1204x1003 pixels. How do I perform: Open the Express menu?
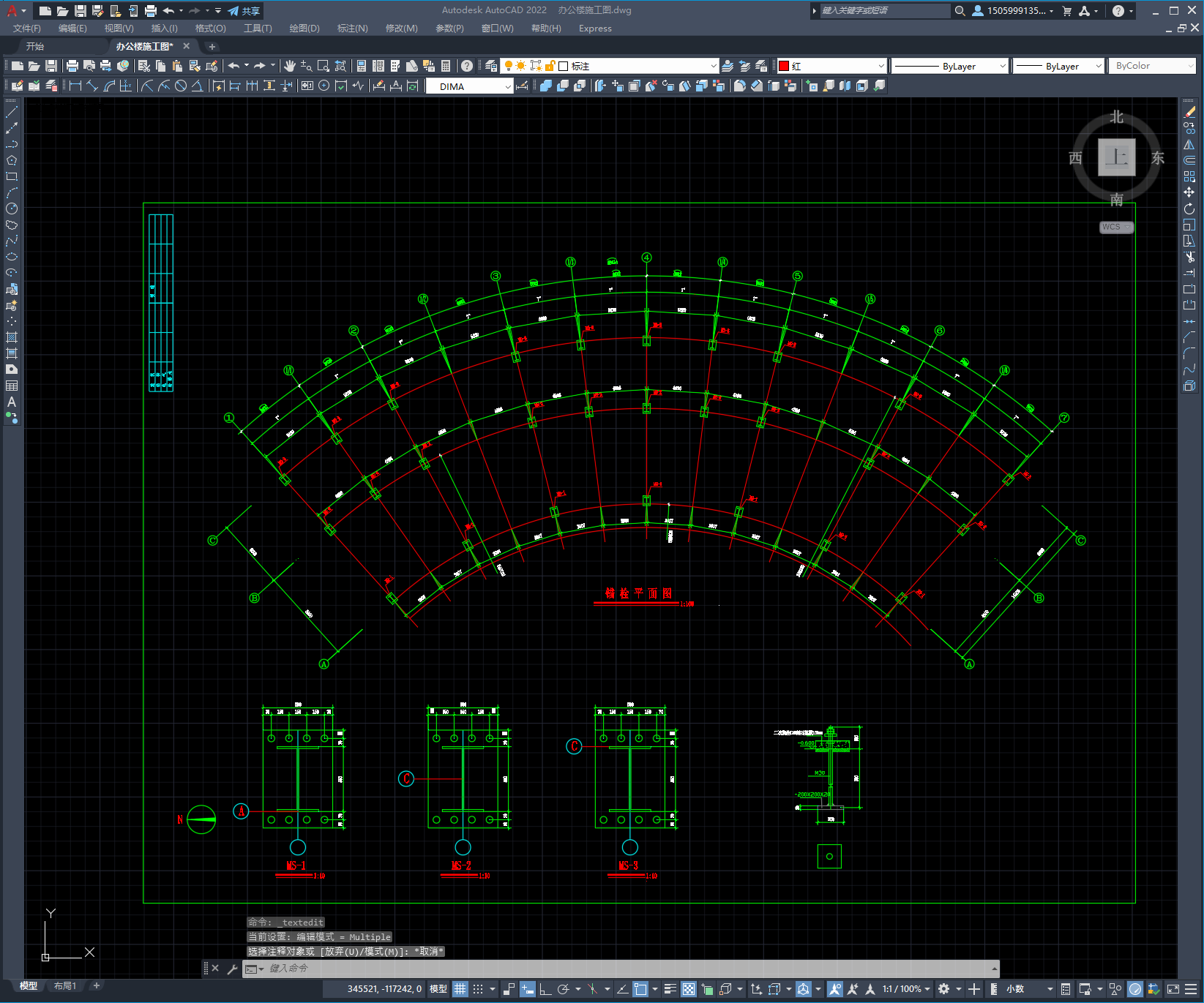[595, 29]
